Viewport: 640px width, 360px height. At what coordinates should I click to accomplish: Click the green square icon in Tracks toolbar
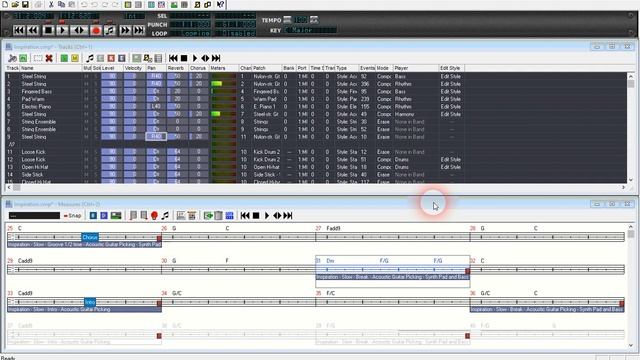[64, 58]
